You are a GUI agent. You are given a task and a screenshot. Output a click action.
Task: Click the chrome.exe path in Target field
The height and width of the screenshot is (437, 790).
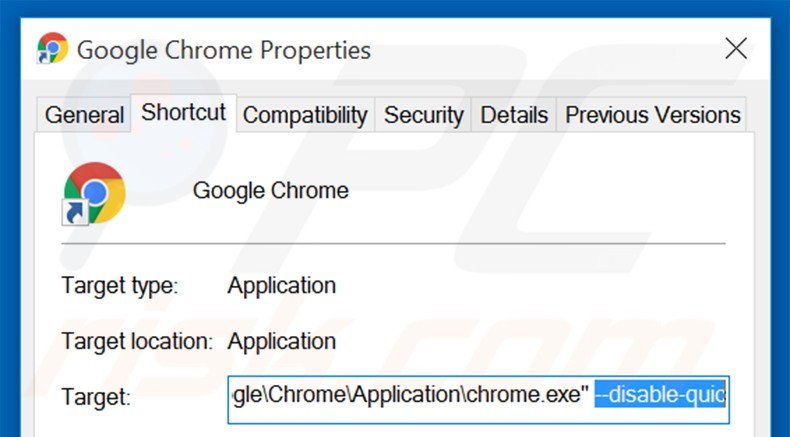[x=410, y=394]
